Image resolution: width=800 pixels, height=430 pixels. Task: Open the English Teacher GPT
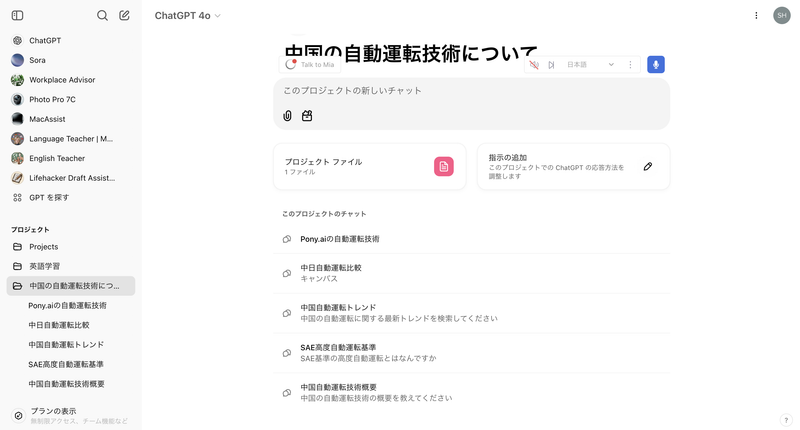click(x=71, y=158)
